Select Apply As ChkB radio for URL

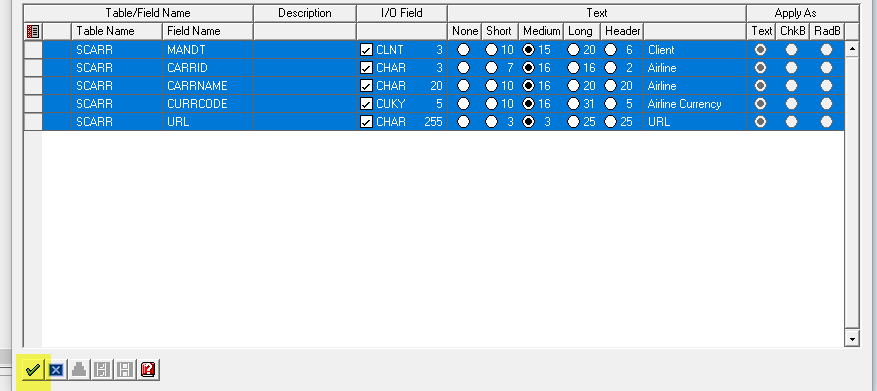click(791, 121)
